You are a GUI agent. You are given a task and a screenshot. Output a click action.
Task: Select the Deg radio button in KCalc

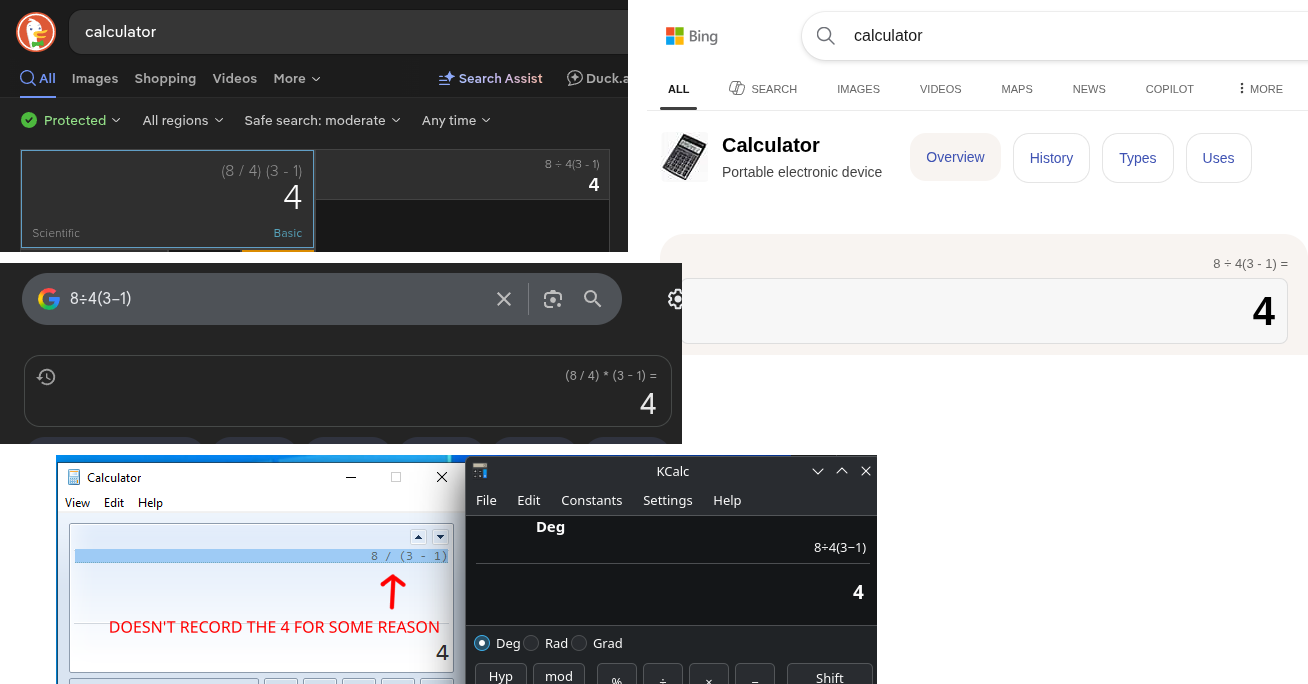482,643
